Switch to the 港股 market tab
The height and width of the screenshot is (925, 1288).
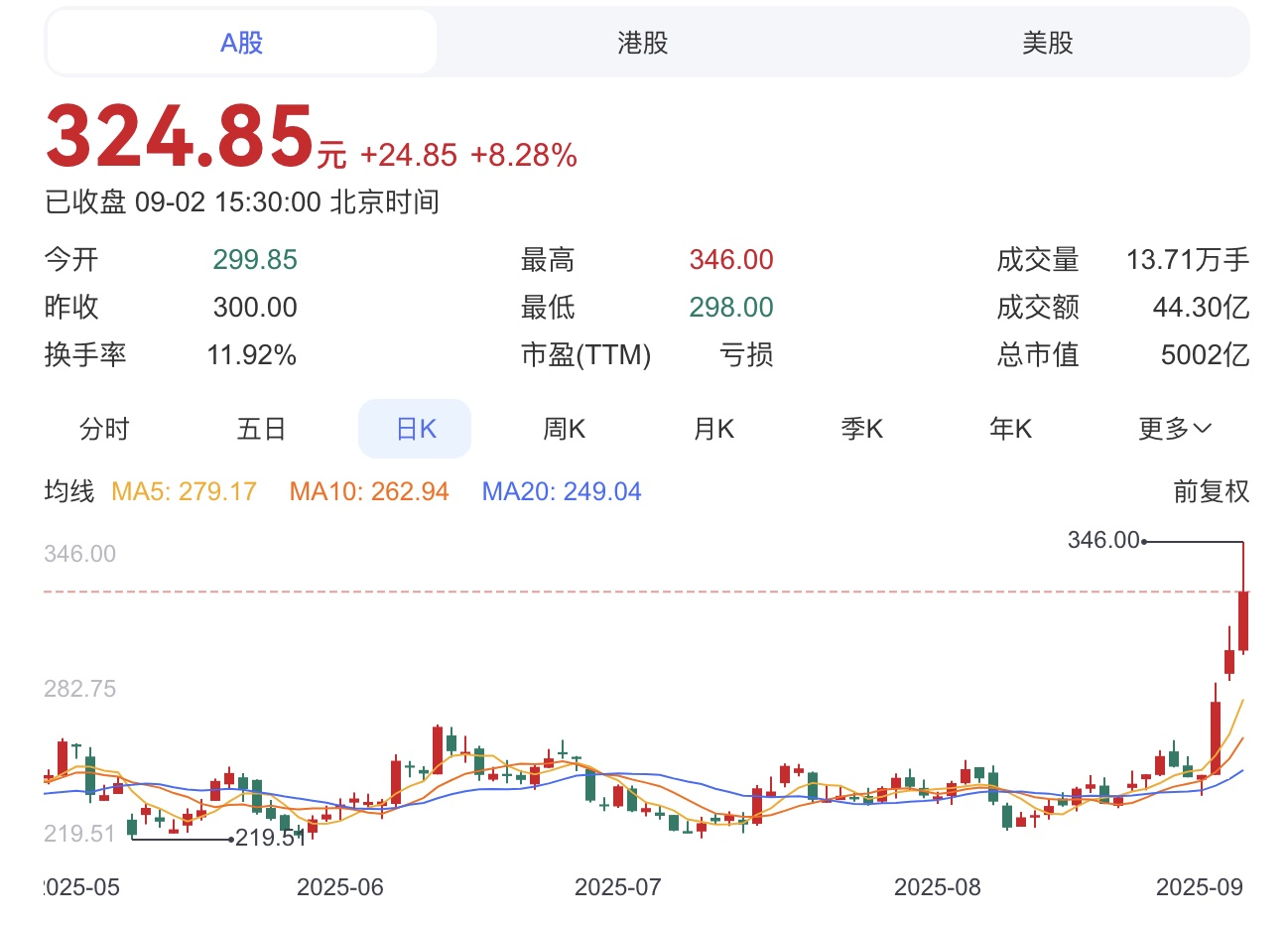[643, 43]
